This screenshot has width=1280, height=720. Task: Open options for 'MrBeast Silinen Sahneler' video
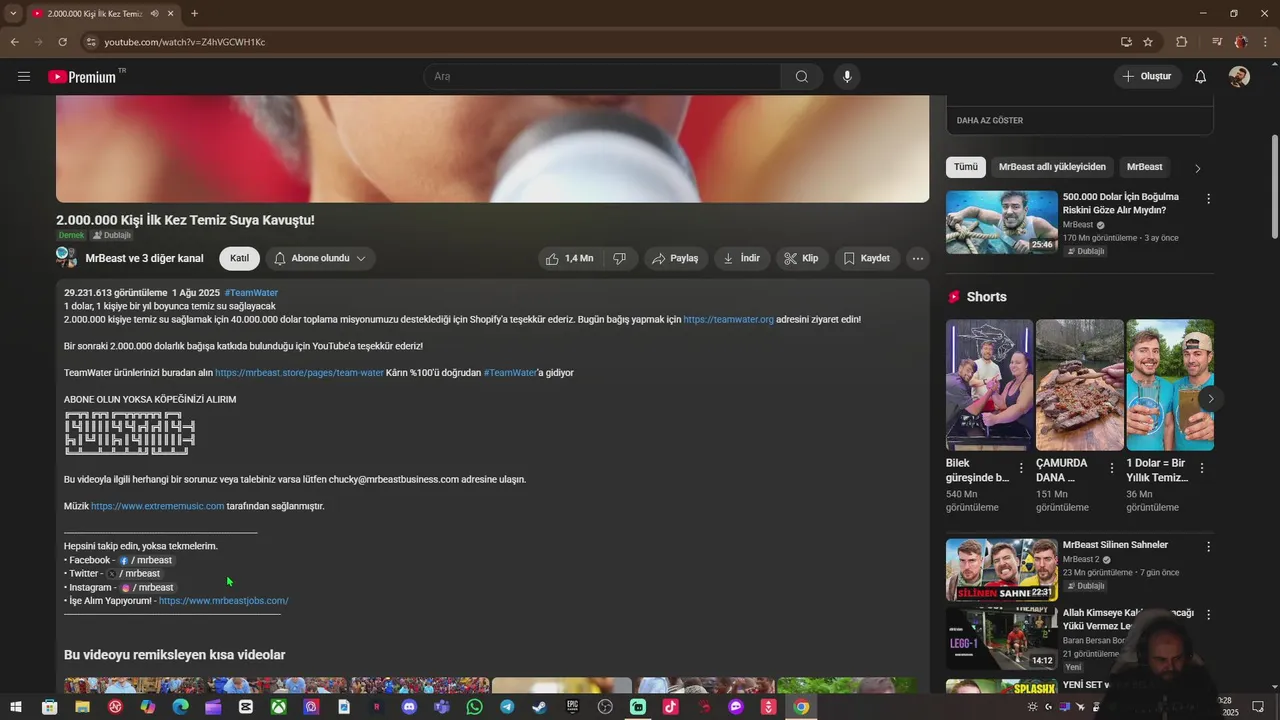(x=1208, y=547)
